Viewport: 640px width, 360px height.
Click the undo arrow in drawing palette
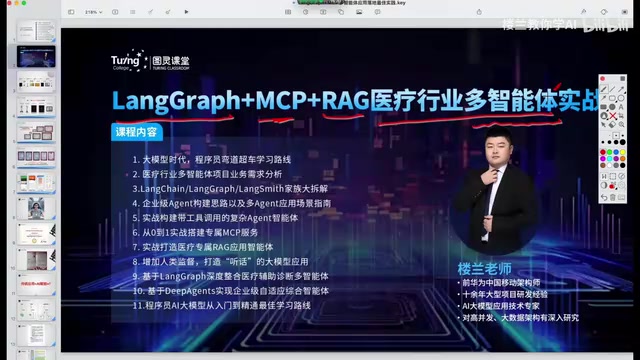coord(604,198)
